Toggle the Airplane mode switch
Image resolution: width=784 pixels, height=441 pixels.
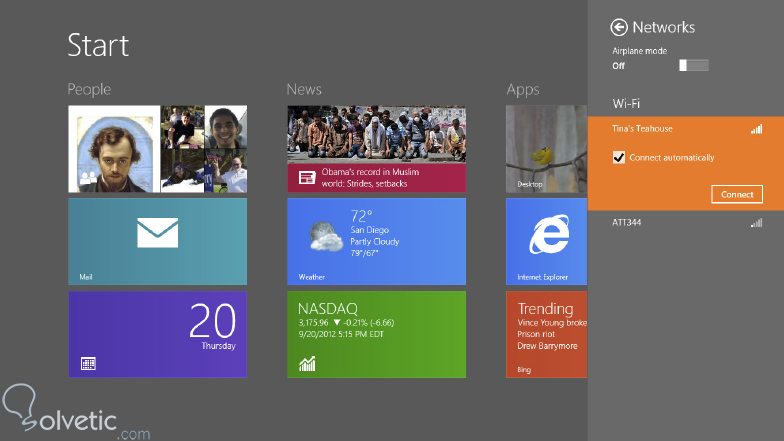[x=694, y=66]
